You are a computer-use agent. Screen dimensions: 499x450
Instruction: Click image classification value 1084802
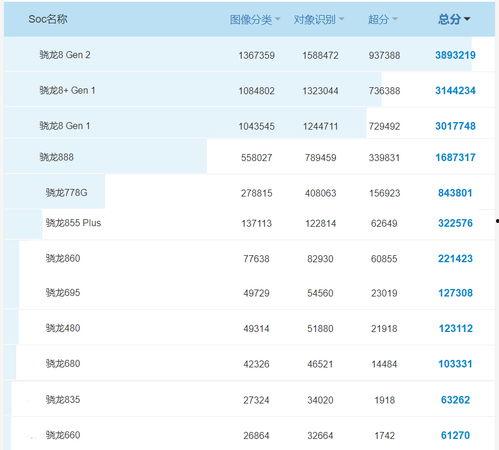257,91
